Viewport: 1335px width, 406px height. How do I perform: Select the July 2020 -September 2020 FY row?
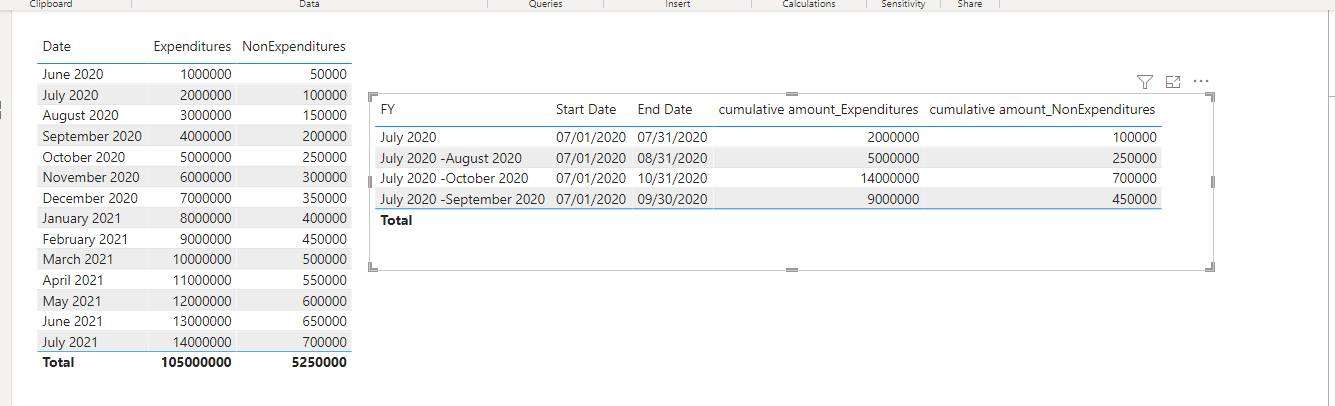(x=768, y=199)
